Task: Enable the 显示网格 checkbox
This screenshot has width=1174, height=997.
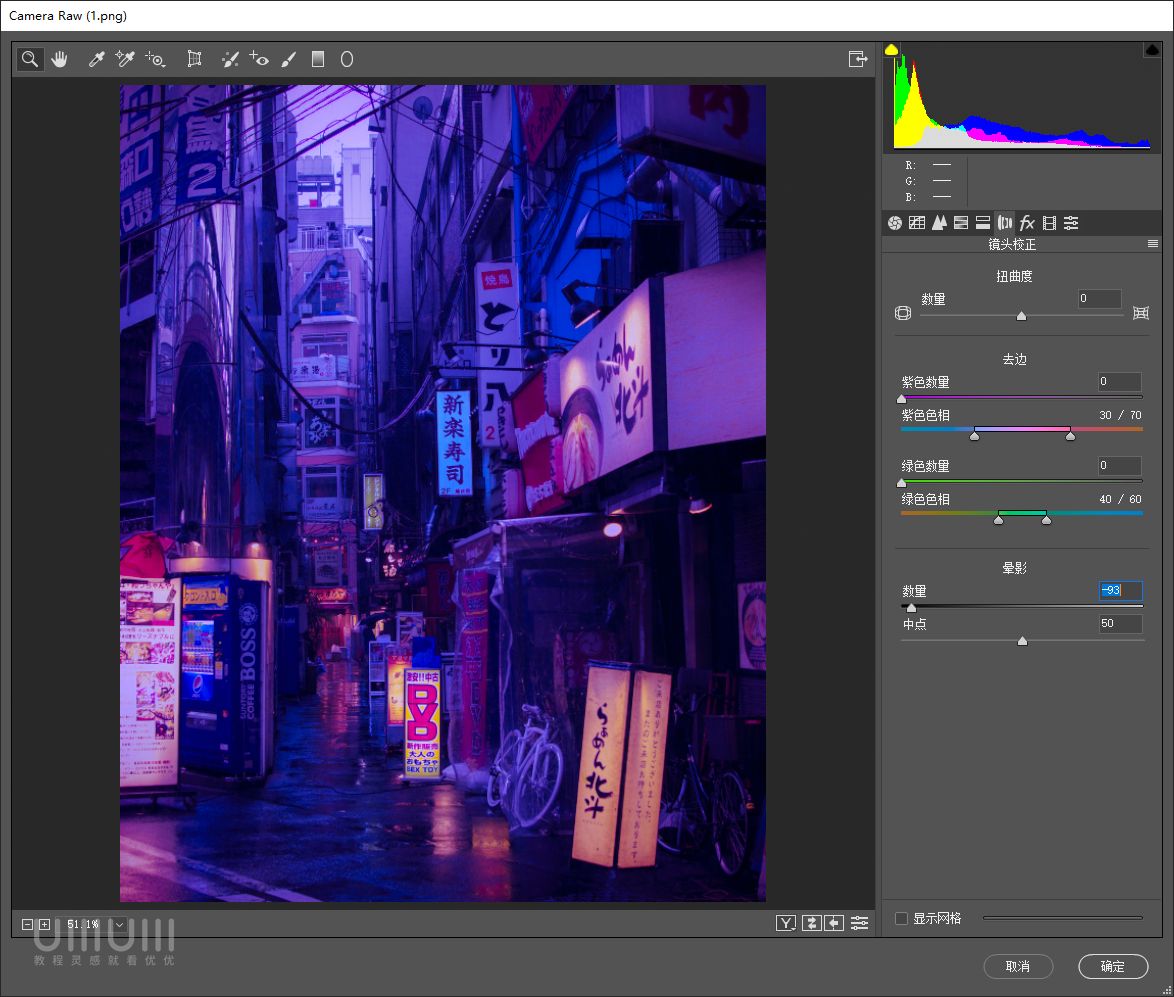Action: [901, 918]
